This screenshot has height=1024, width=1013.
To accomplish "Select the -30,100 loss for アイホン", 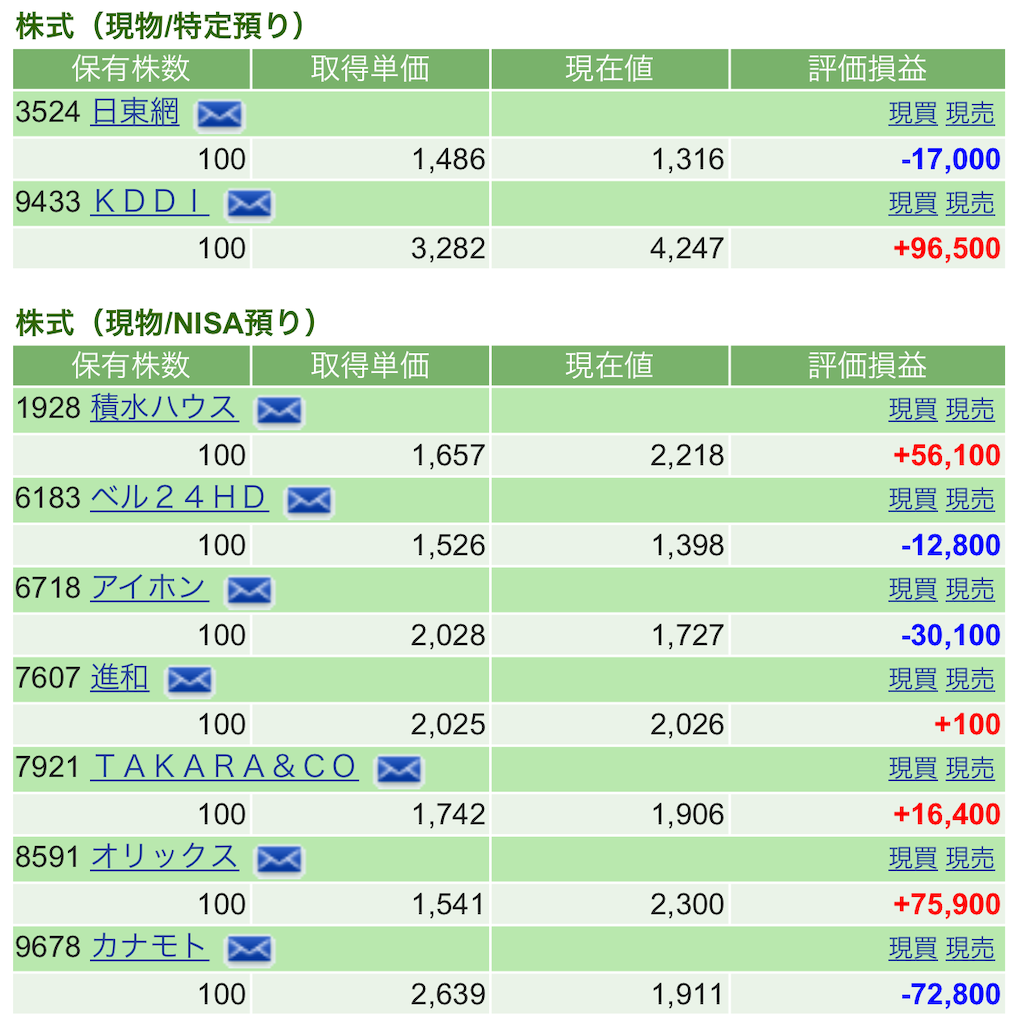I will point(950,635).
